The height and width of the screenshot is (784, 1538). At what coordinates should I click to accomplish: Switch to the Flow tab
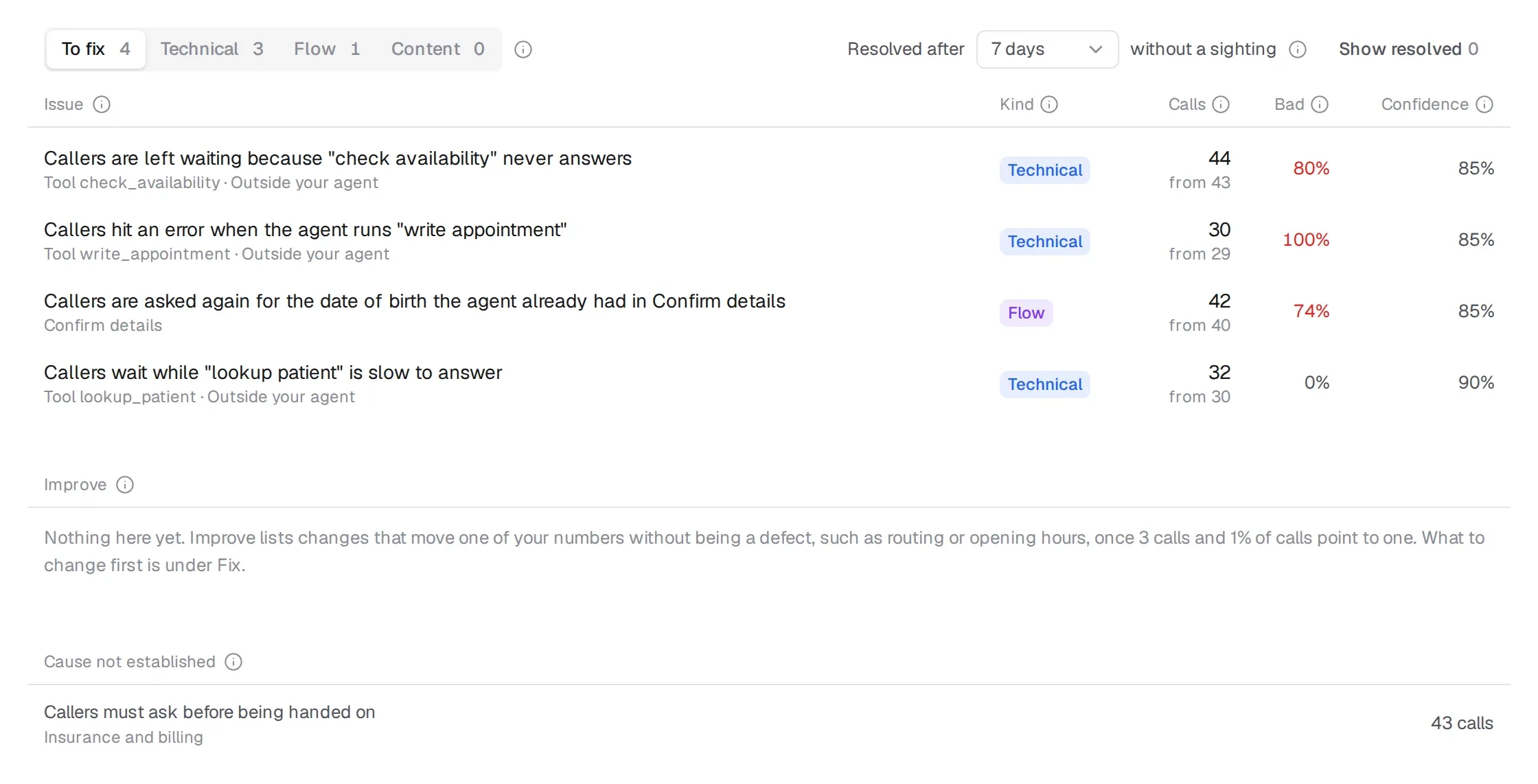click(327, 49)
